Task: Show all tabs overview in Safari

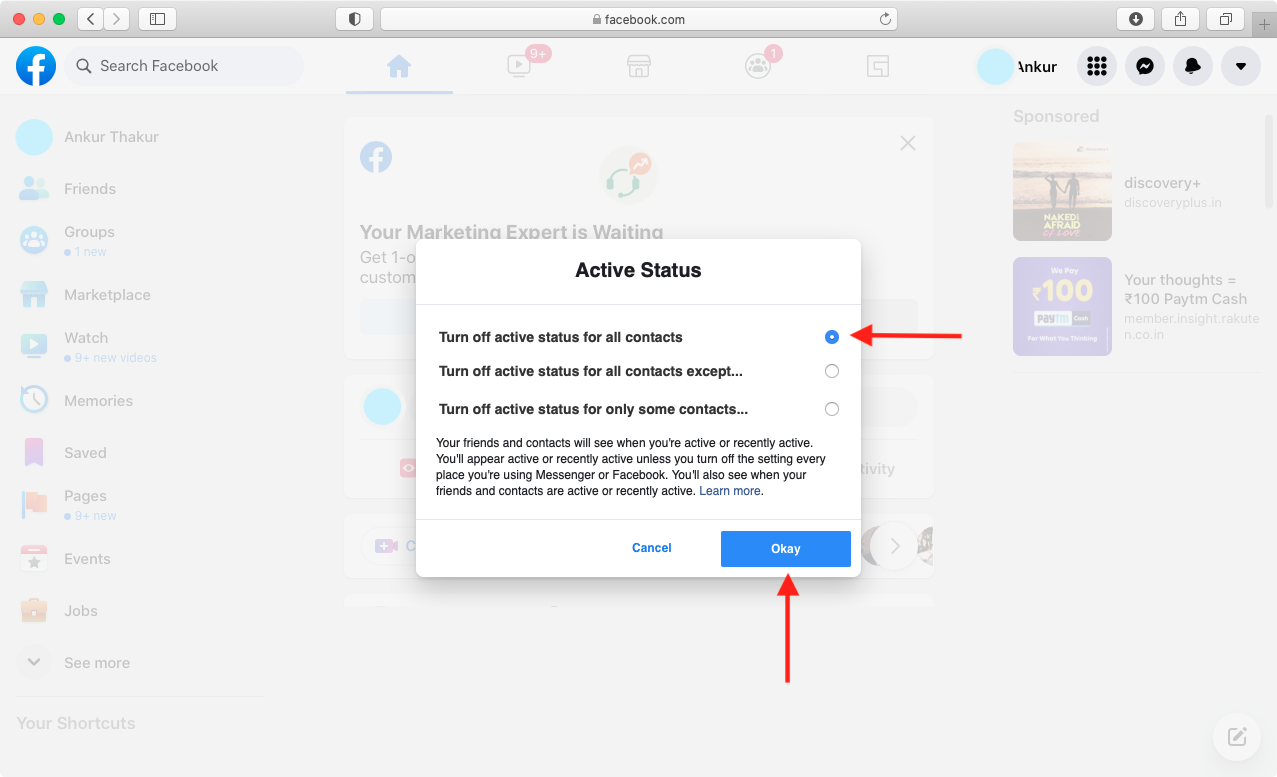Action: point(1225,18)
